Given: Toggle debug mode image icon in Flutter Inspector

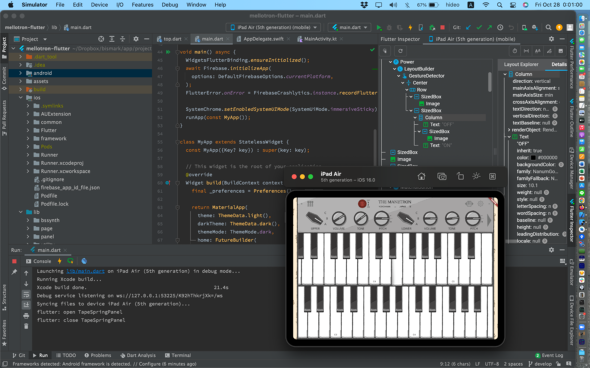Looking at the screenshot, I should [x=561, y=51].
